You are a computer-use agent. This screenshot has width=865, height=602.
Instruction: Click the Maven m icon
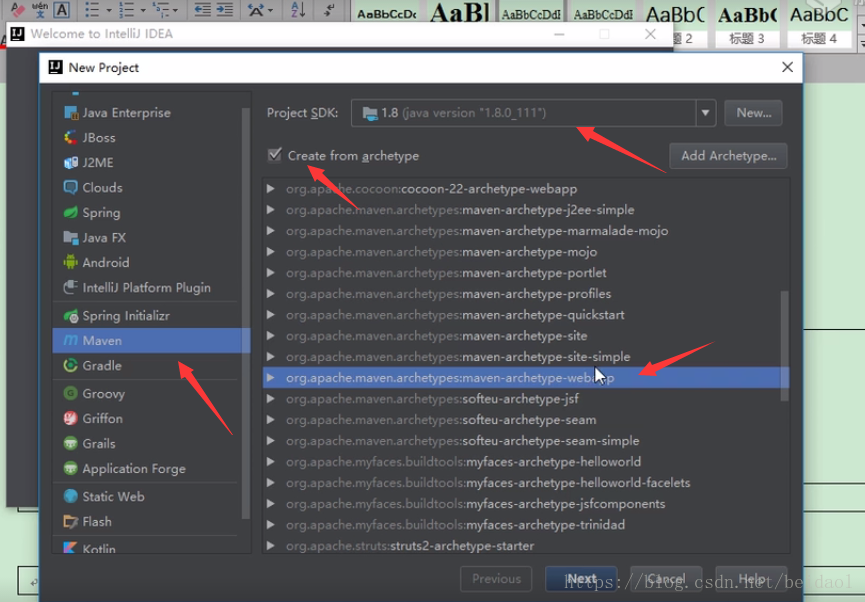(71, 340)
